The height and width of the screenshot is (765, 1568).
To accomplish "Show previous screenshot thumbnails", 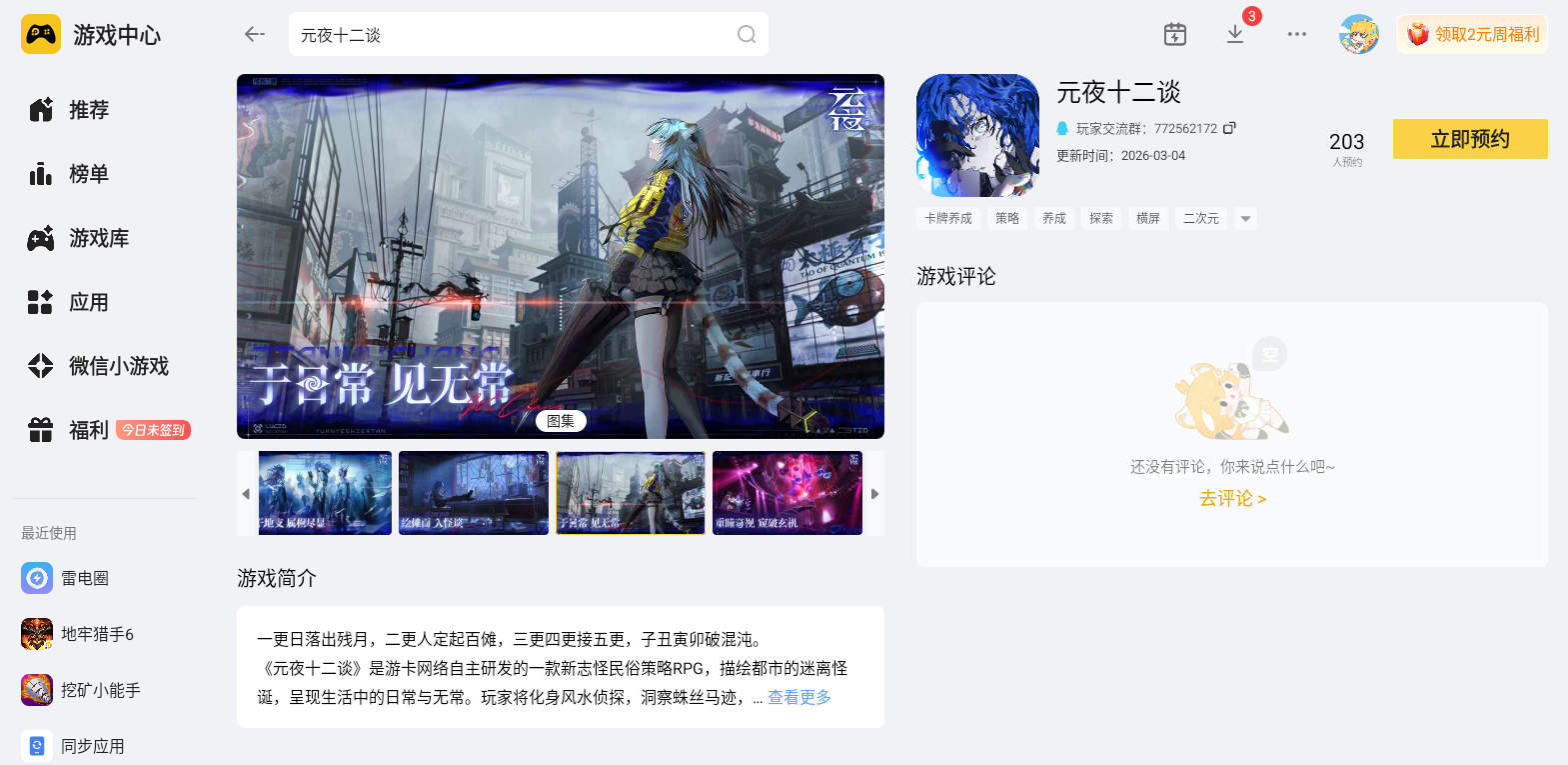I will 246,494.
